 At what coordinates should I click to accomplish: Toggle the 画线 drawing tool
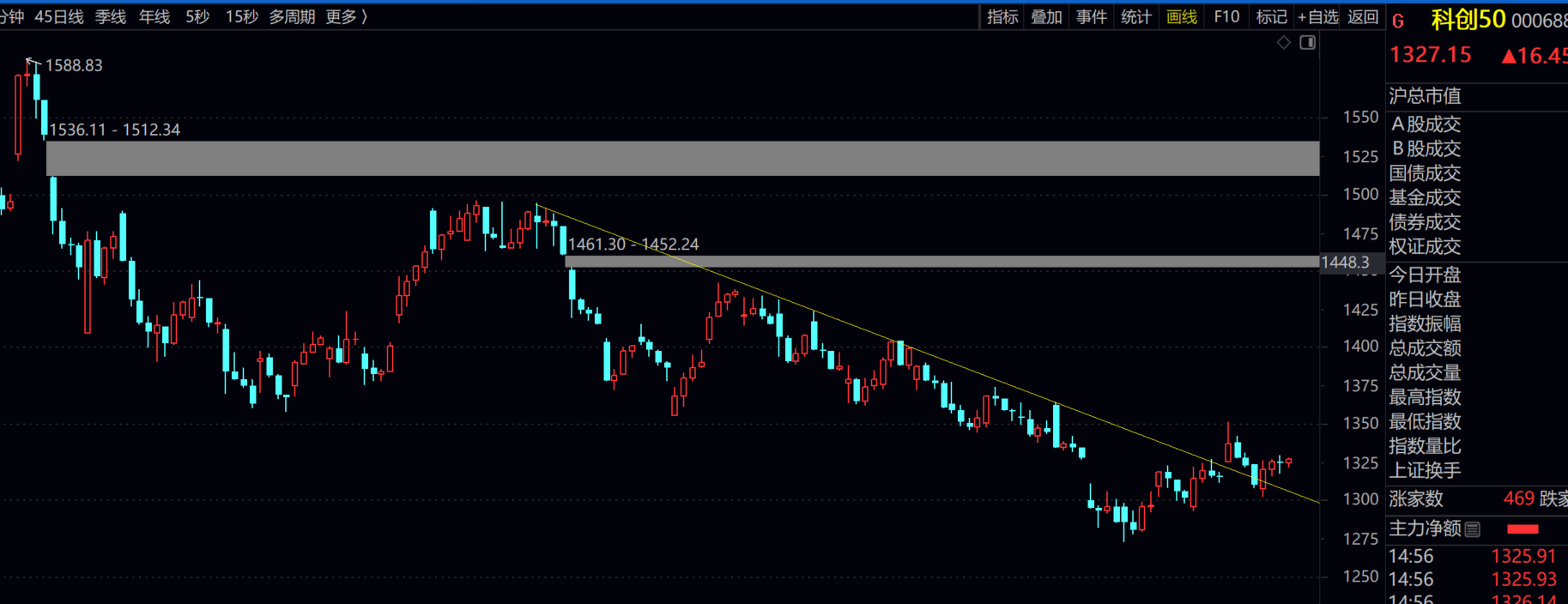click(x=1182, y=17)
